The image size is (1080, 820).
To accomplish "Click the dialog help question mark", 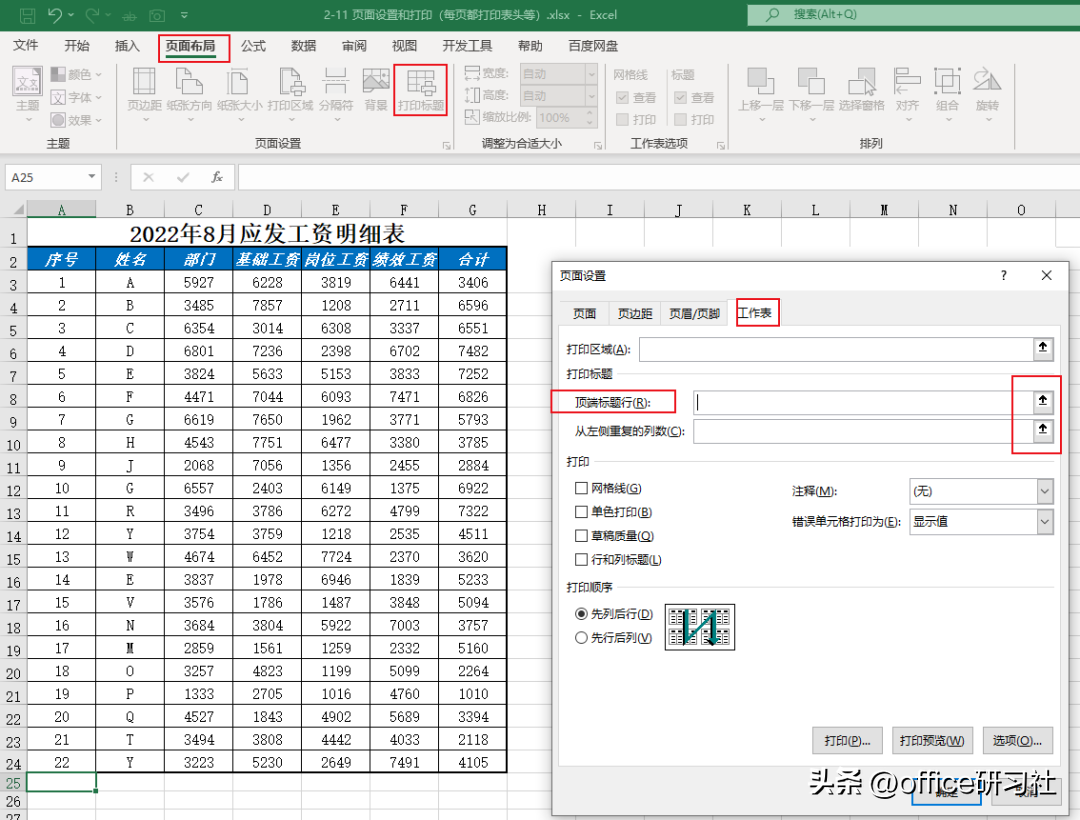I will pos(1004,275).
